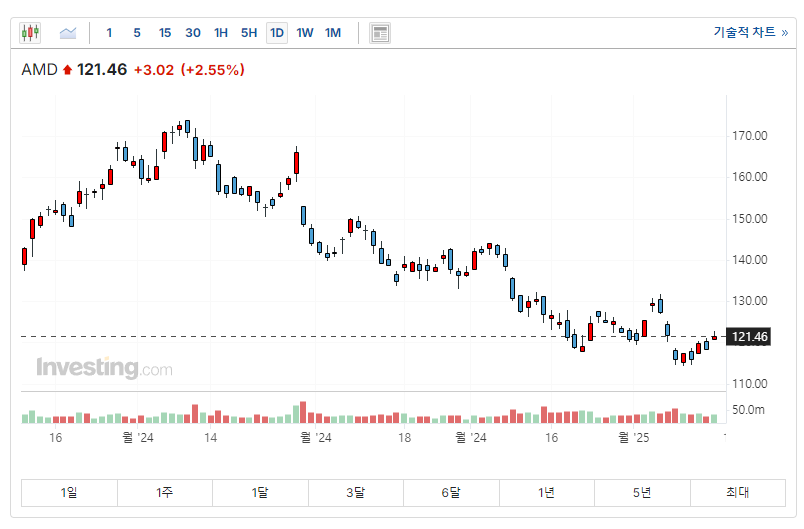Click the (+2.55%) percent change

click(213, 70)
